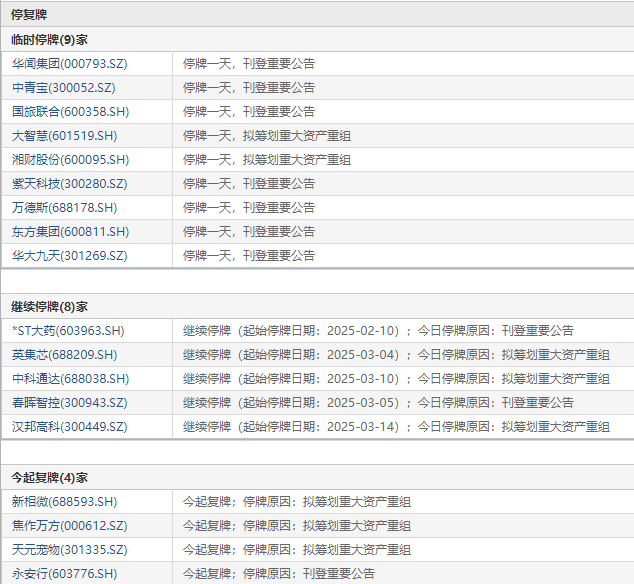Open 春晖智控(300943.SZ) stock link
The width and height of the screenshot is (634, 584).
(70, 403)
